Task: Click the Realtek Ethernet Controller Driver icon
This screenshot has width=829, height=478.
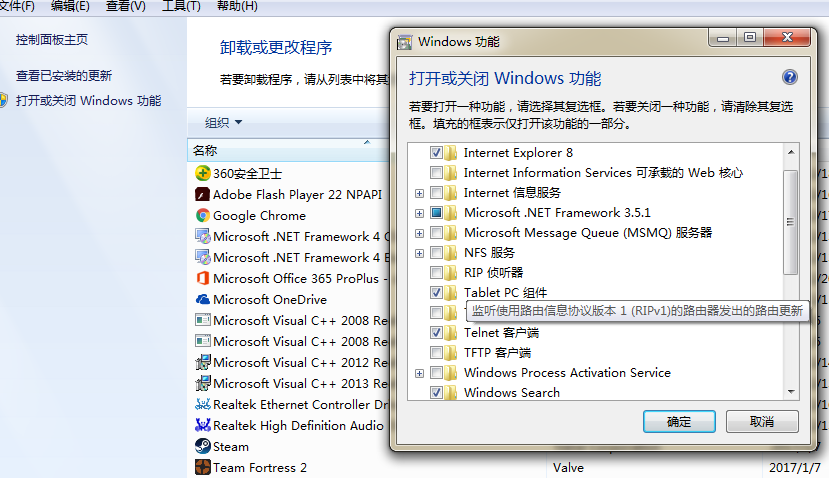Action: click(x=202, y=405)
